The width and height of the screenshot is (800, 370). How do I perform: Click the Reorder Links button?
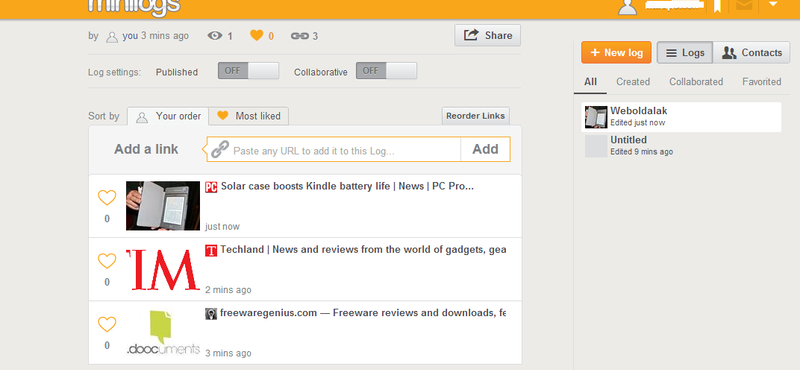[x=476, y=116]
